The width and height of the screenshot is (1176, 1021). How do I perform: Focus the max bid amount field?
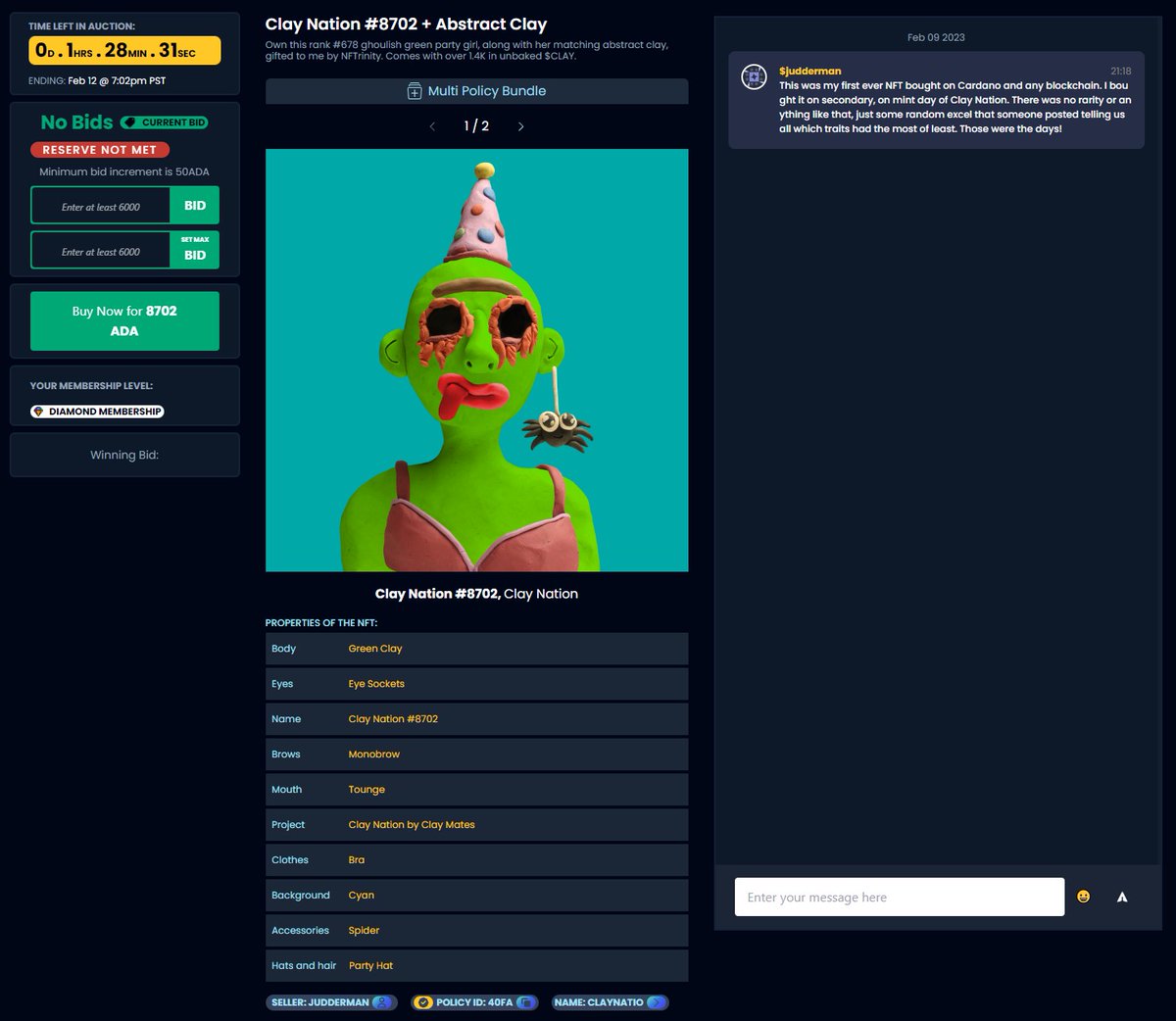click(101, 251)
